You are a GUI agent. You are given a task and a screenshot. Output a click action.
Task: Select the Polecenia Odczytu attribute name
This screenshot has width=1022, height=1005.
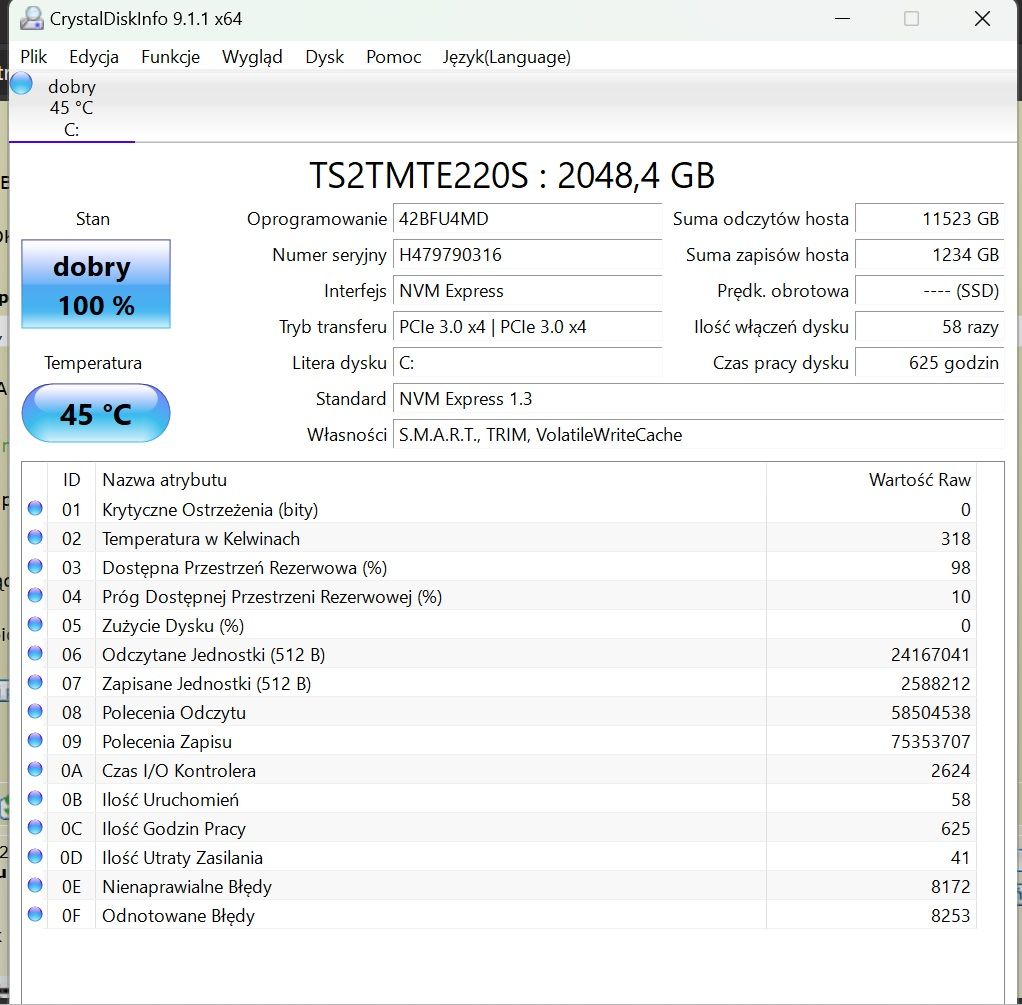(x=173, y=713)
